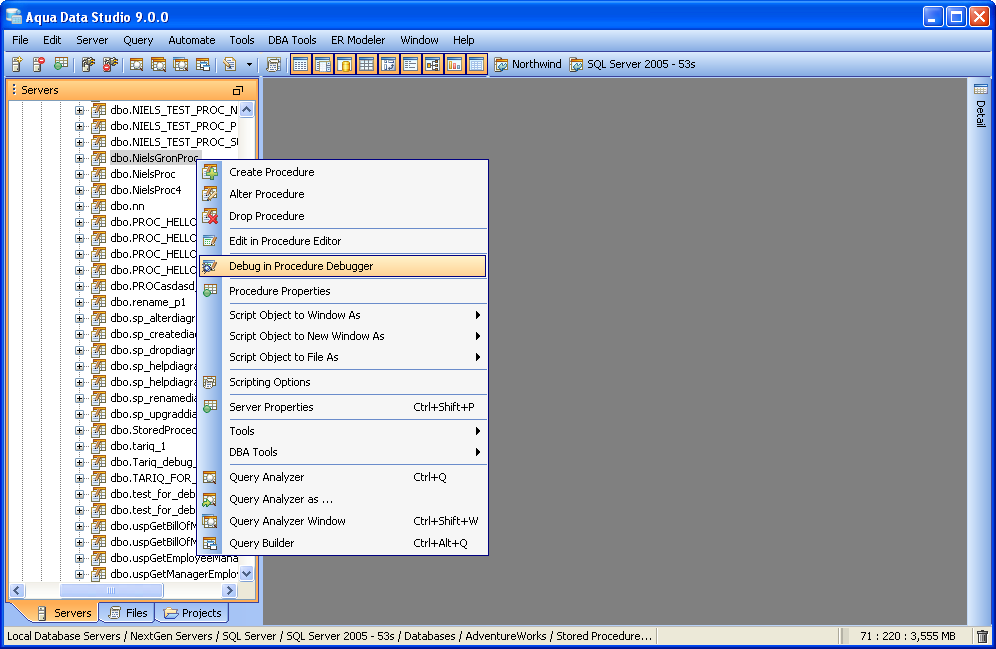Click the Servers tree scroll-up arrow

point(246,109)
